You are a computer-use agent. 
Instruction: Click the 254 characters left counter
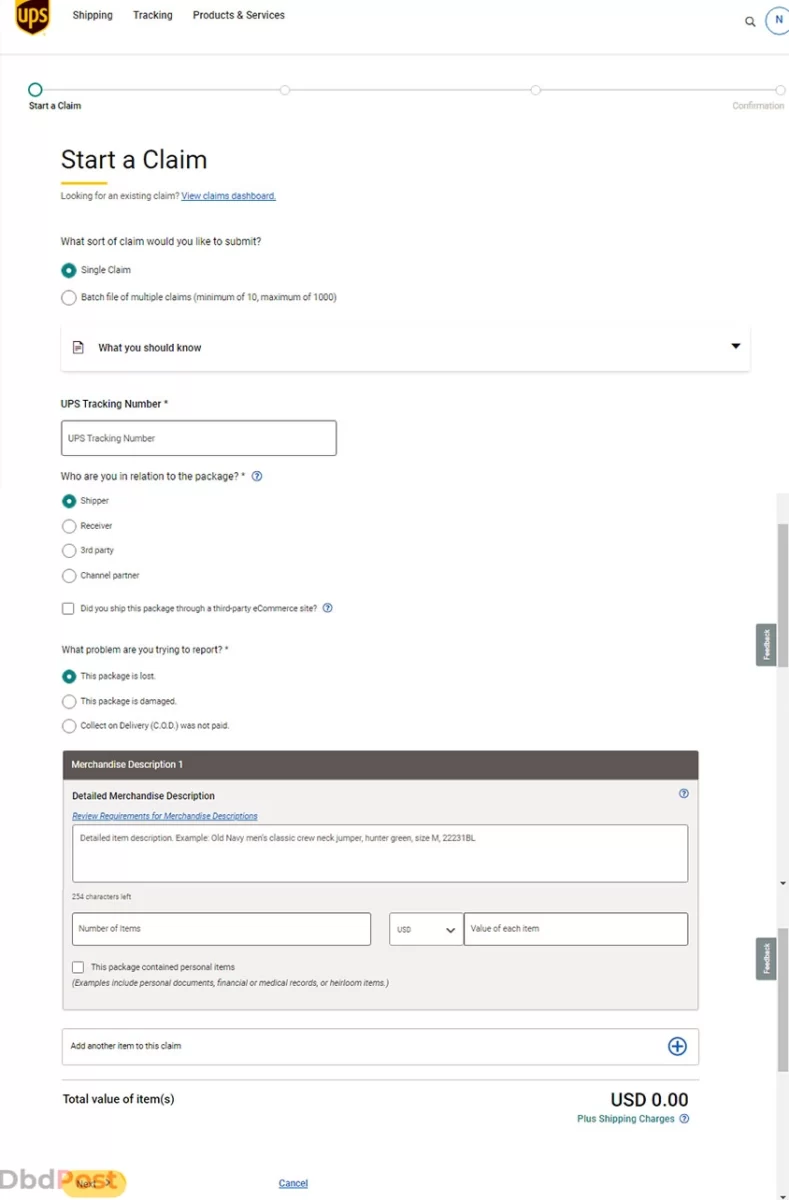click(x=101, y=897)
